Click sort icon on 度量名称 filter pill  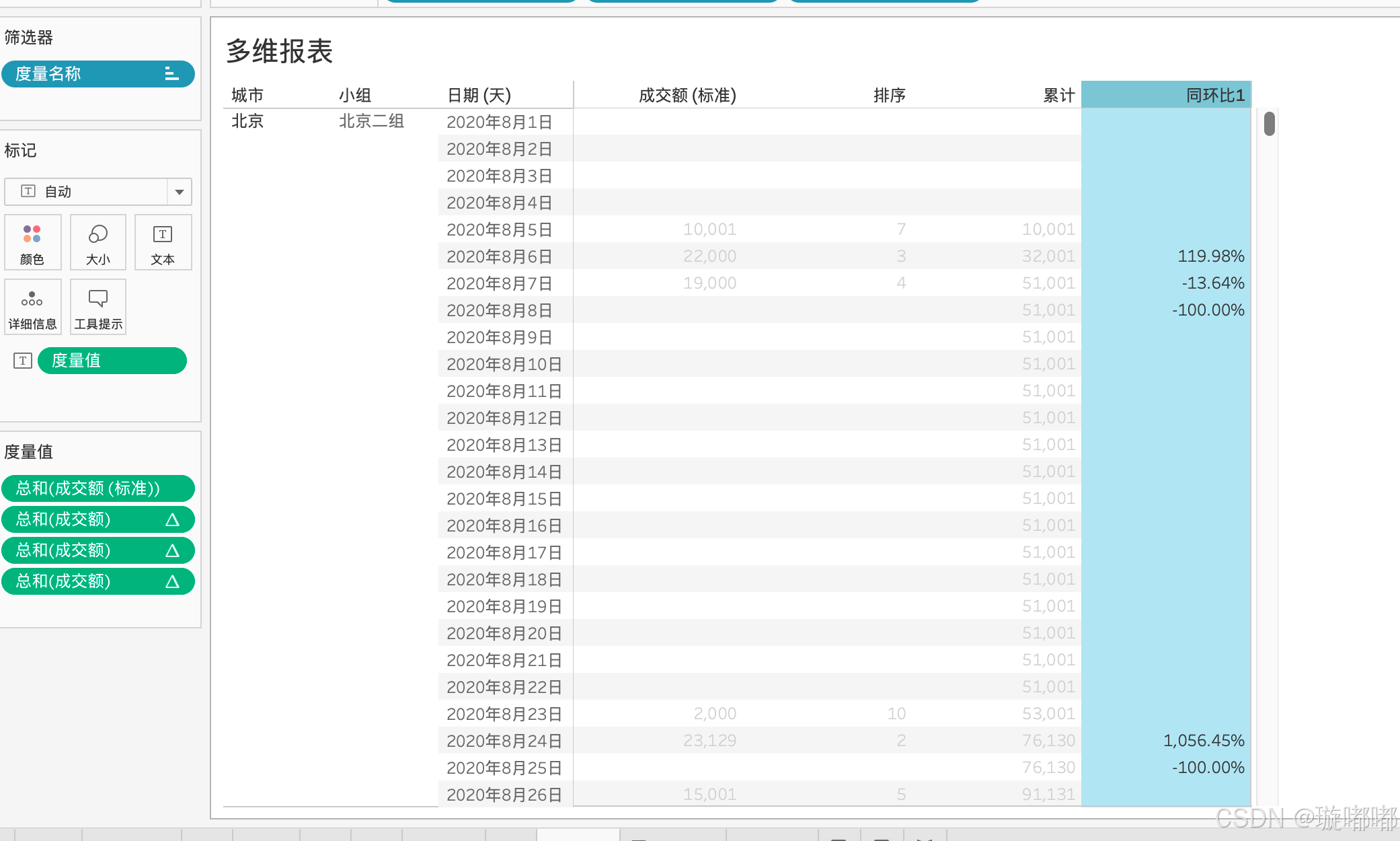[x=172, y=74]
